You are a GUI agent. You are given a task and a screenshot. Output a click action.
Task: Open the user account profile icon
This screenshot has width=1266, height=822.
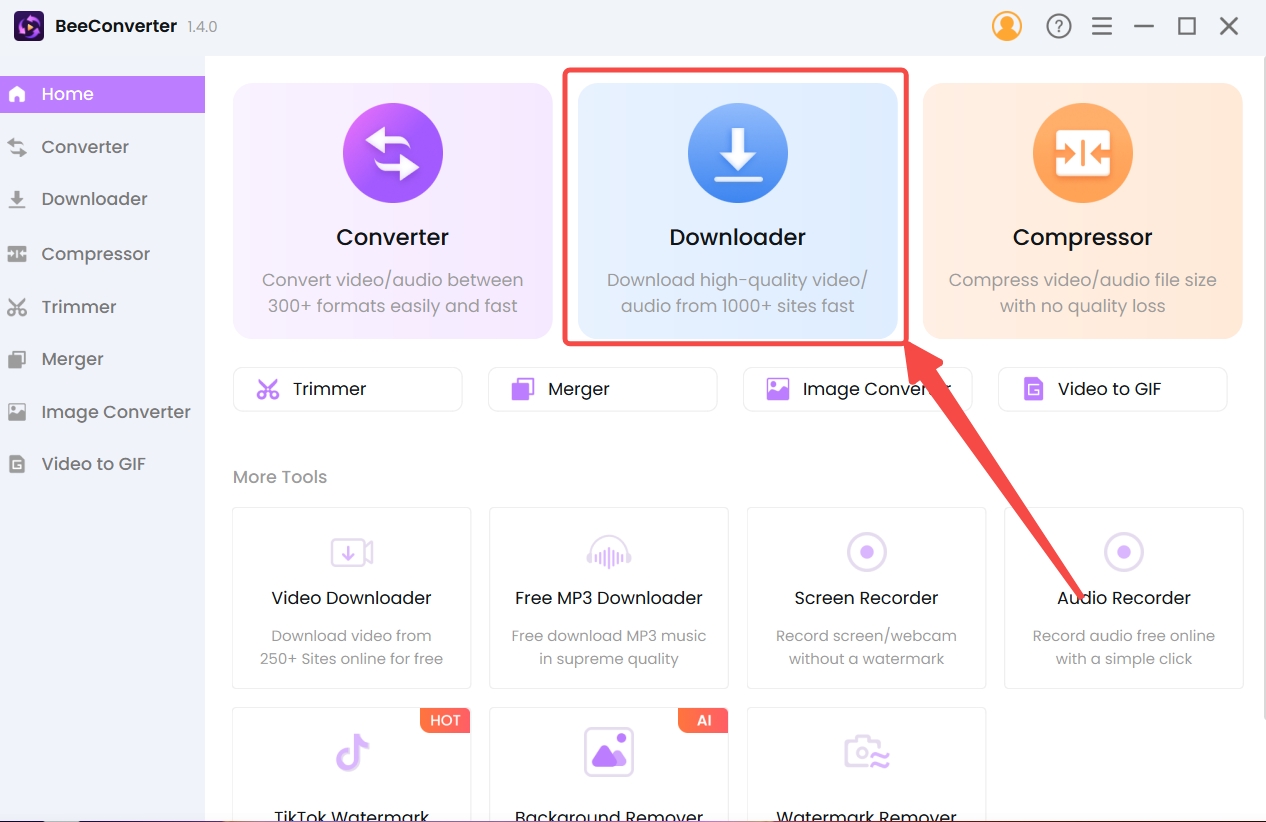(1007, 26)
